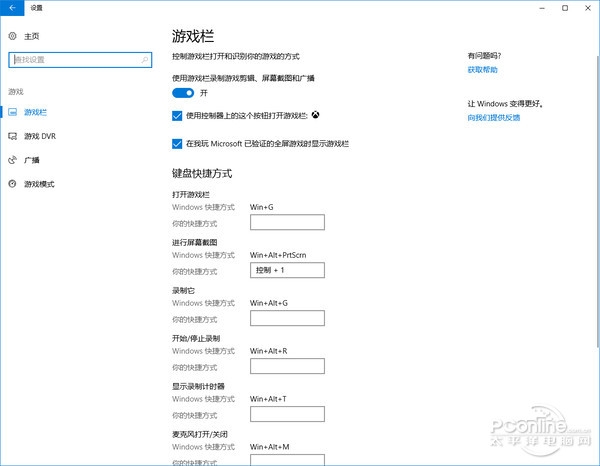
Task: Click the Win+Alt+M shortcut text
Action: [270, 447]
